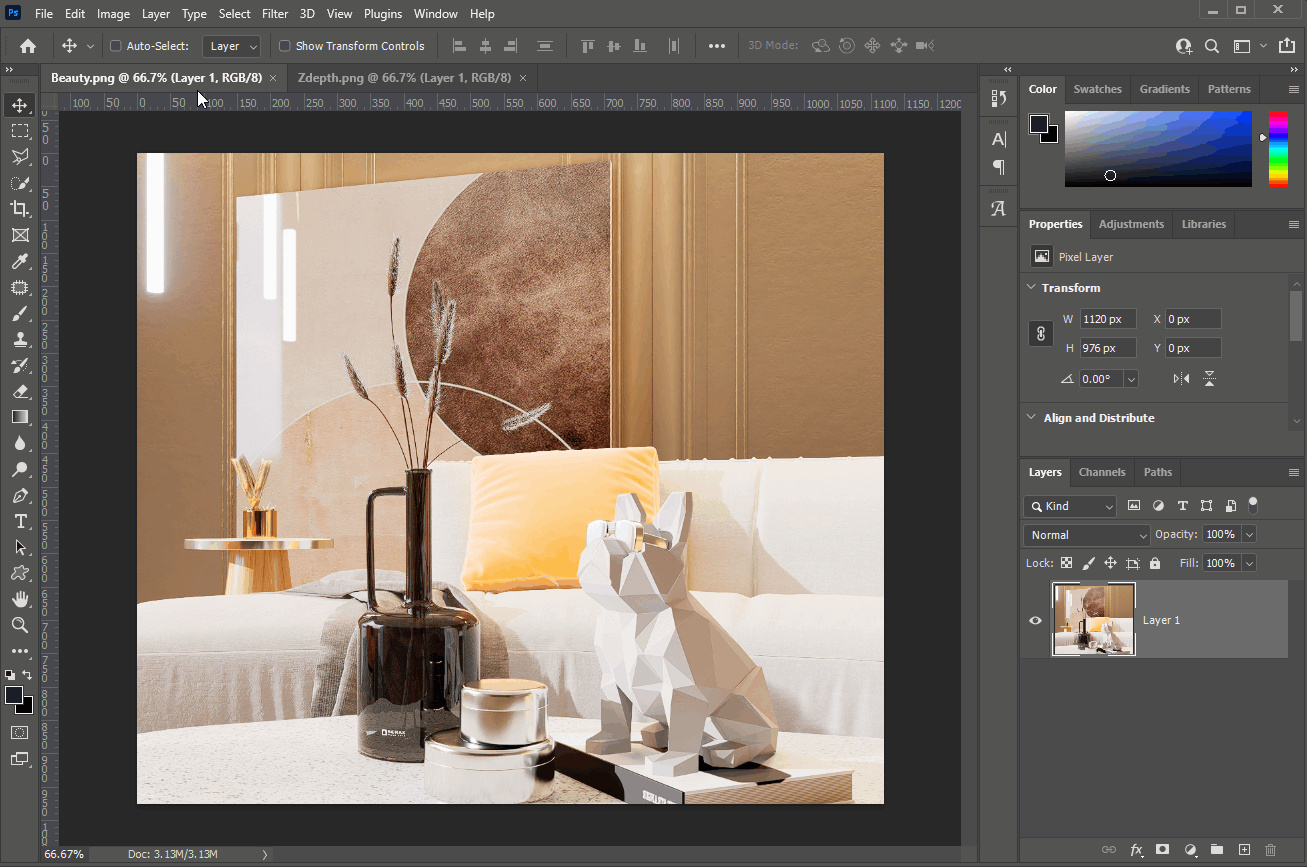This screenshot has height=867, width=1307.
Task: Select the Pen tool
Action: click(x=20, y=496)
